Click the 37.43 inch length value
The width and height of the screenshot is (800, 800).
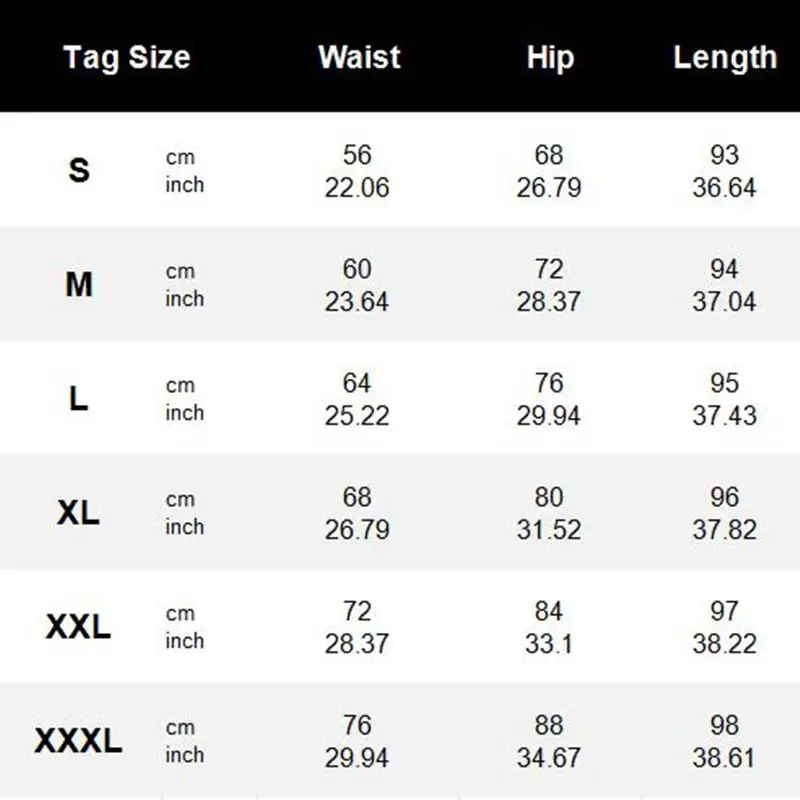click(x=725, y=416)
